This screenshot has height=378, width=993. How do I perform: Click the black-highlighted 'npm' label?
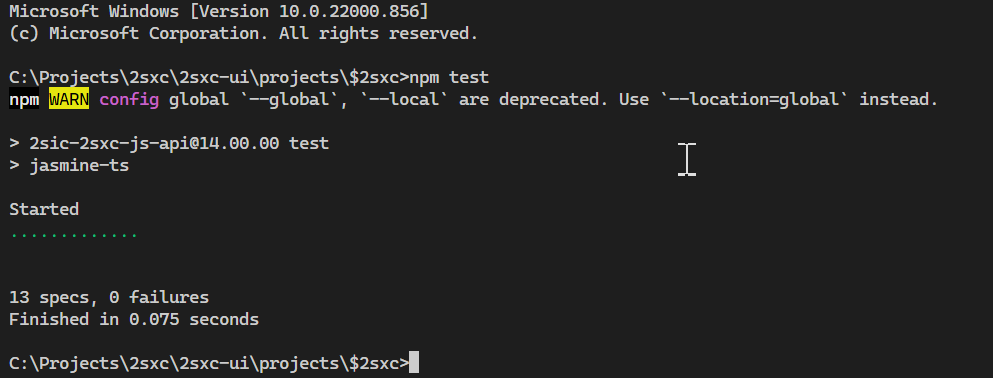coord(24,99)
